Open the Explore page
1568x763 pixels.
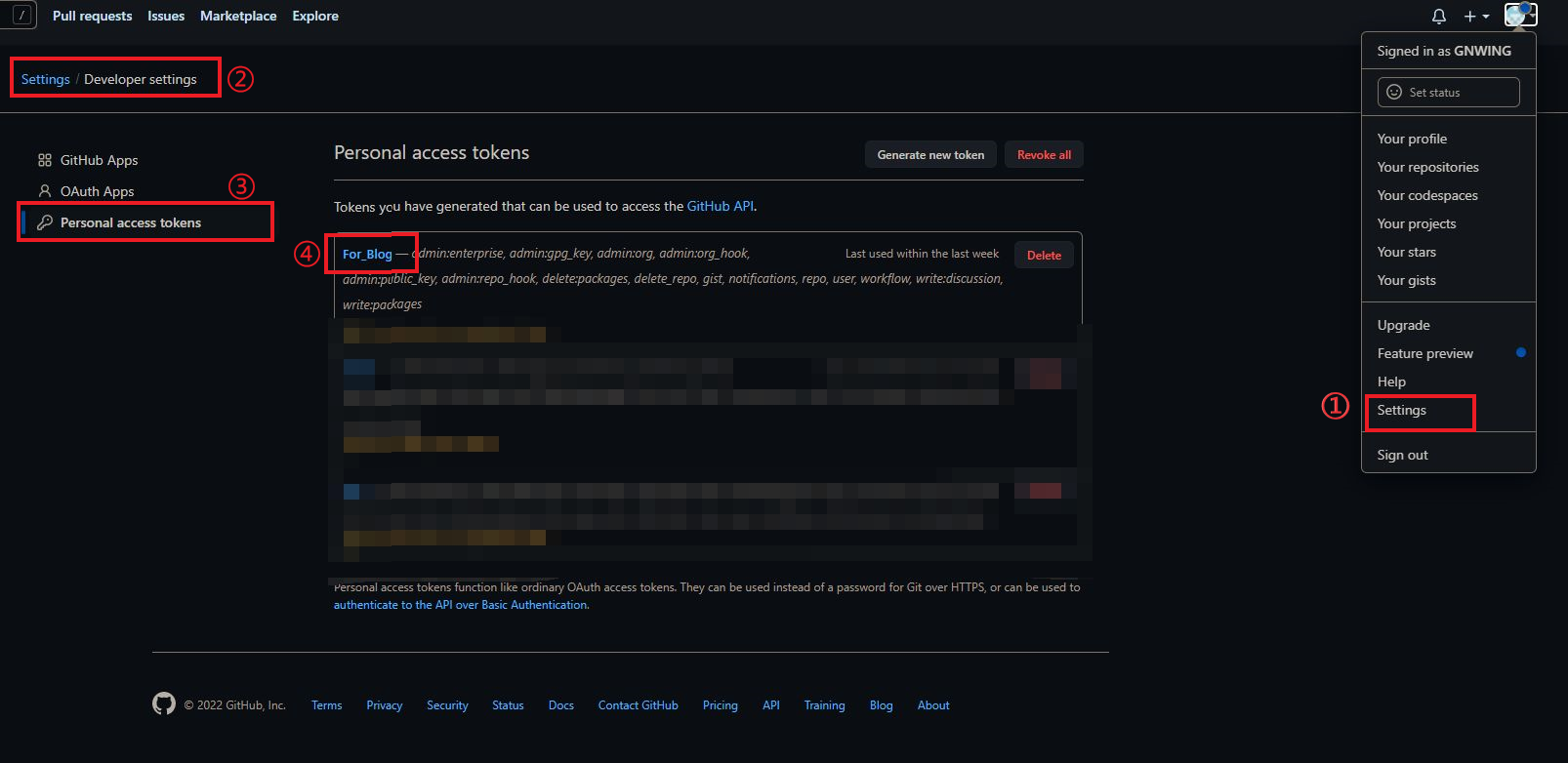[315, 16]
